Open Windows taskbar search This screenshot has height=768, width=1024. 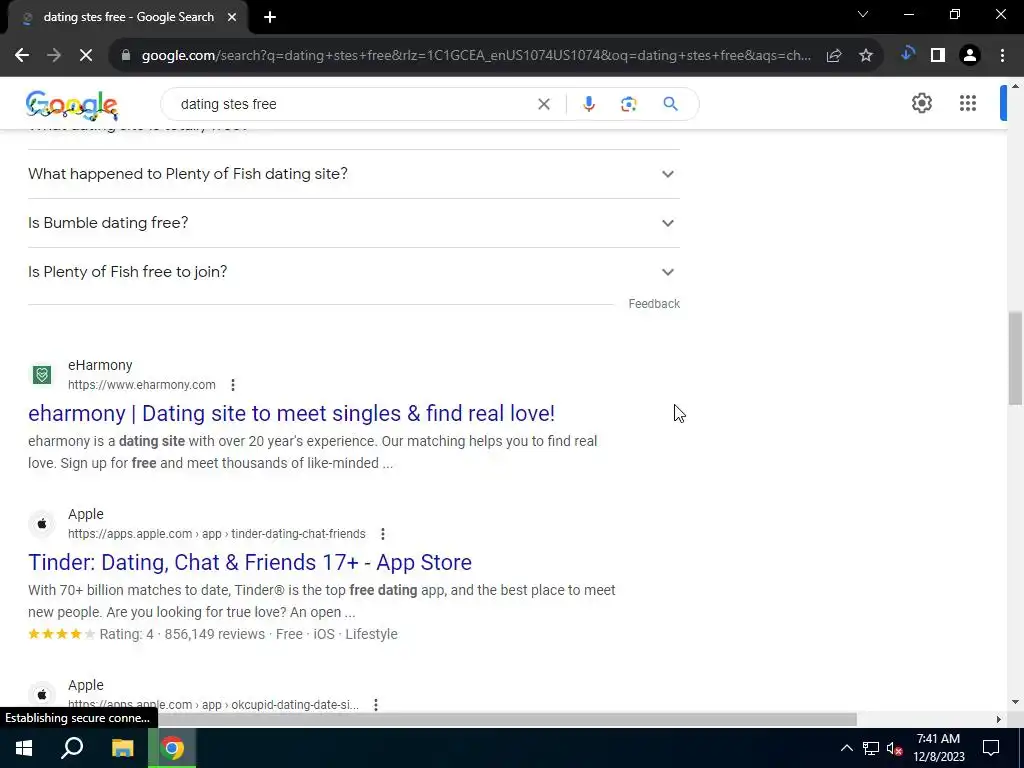click(x=72, y=748)
